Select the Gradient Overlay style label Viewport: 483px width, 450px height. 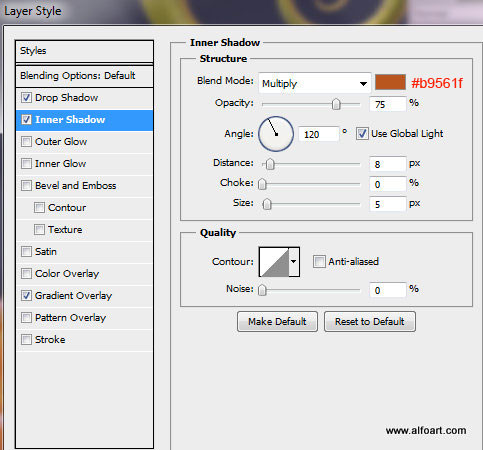coord(73,296)
